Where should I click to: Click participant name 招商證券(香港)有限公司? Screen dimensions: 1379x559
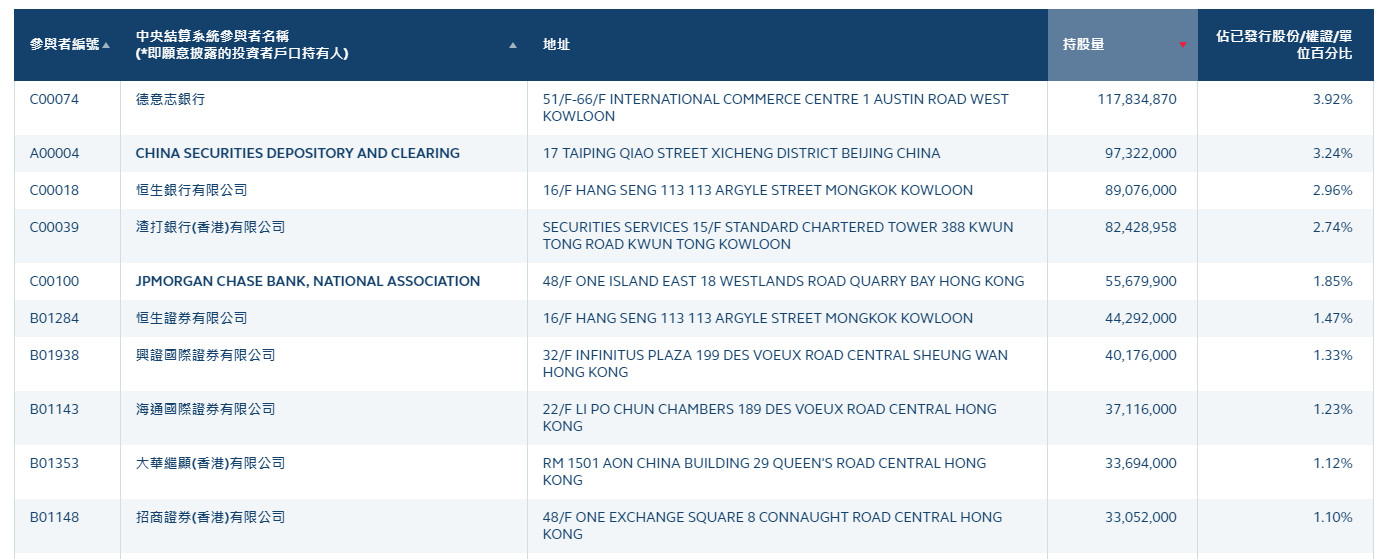[x=210, y=517]
